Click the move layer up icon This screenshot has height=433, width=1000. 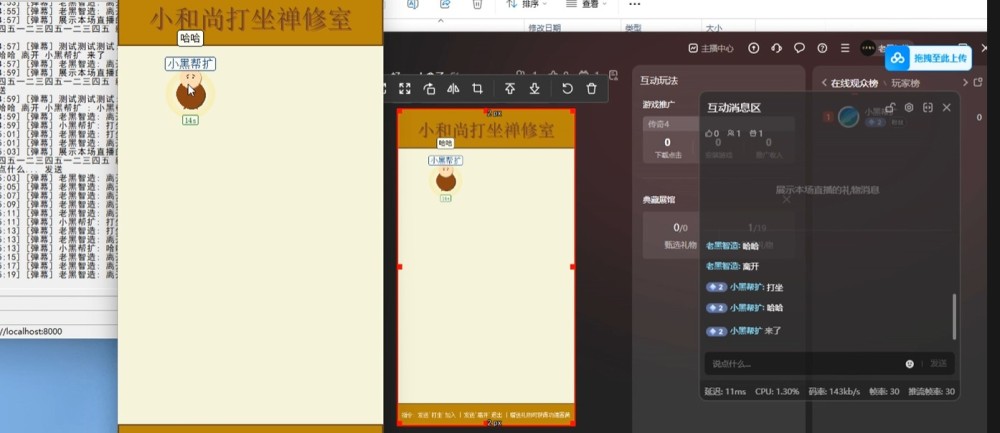(510, 89)
